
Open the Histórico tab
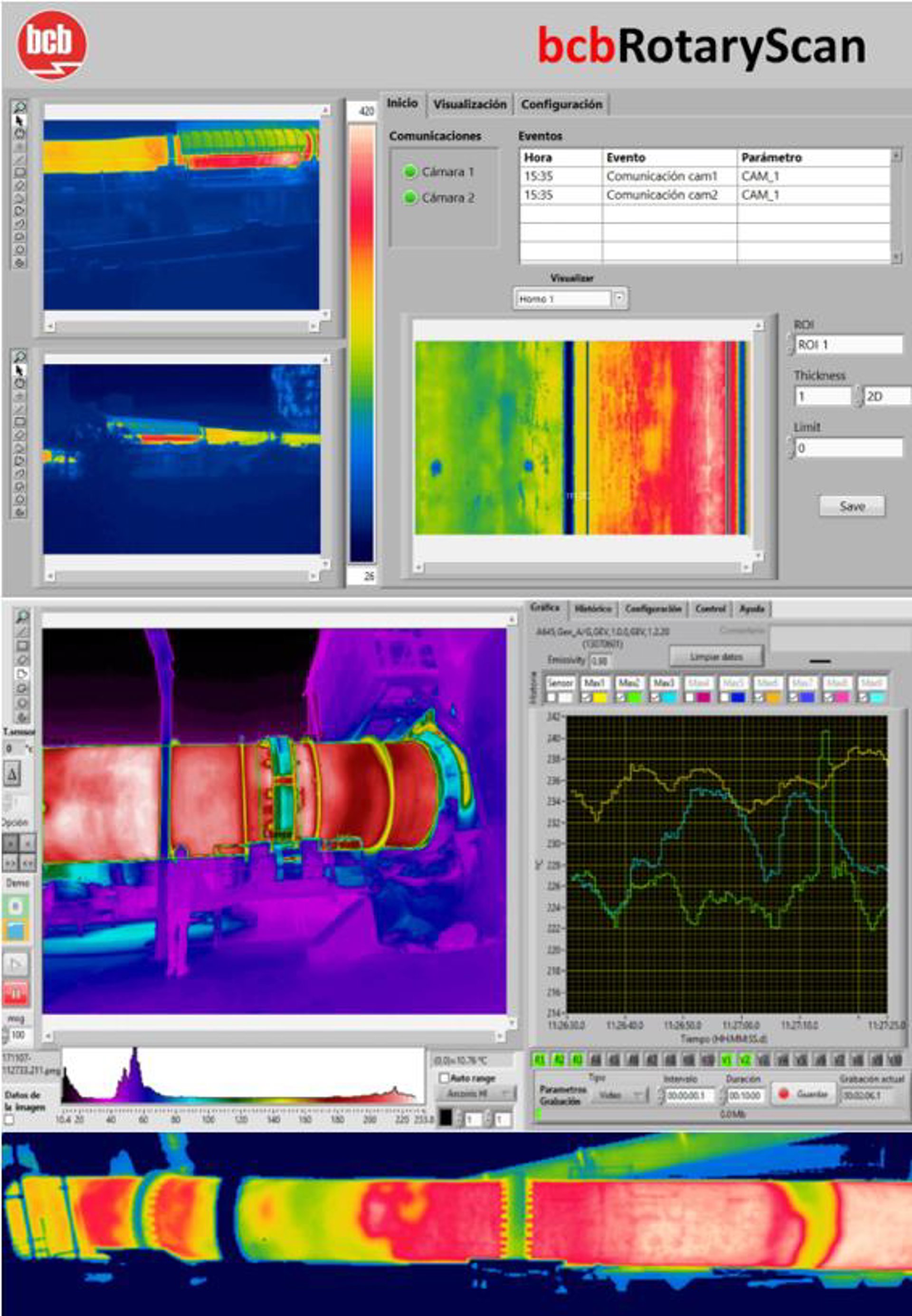coord(593,609)
